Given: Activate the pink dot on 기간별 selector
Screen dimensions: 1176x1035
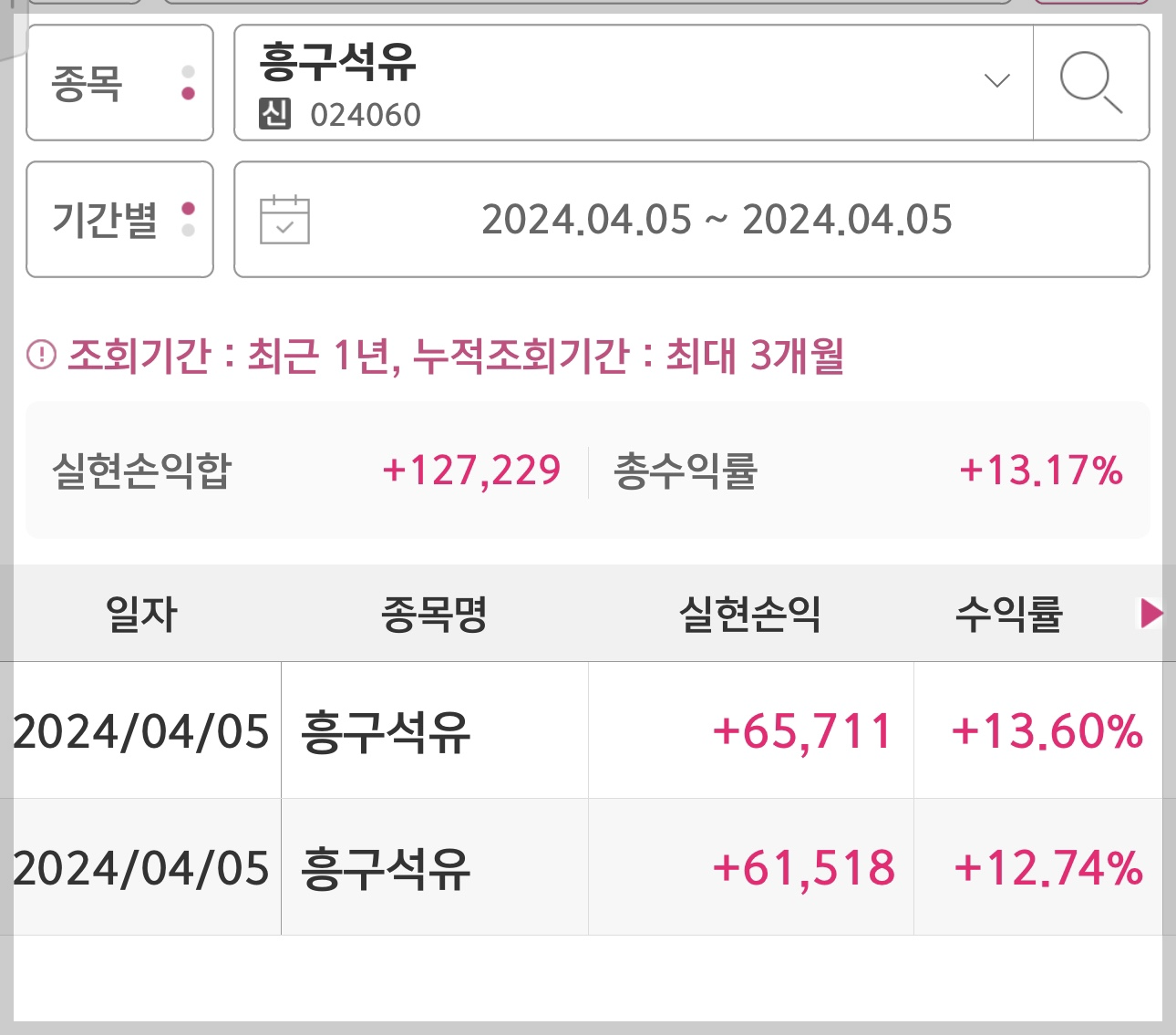Looking at the screenshot, I should click(189, 206).
